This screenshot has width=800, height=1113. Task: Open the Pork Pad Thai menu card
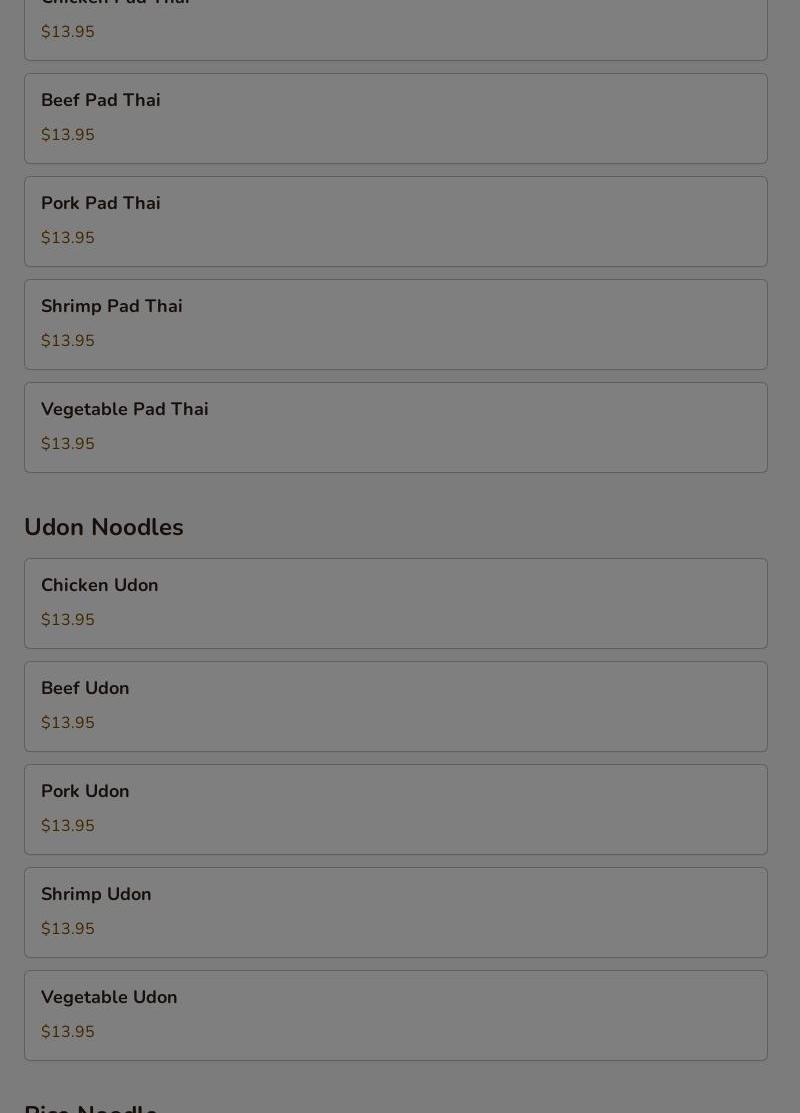coord(395,221)
